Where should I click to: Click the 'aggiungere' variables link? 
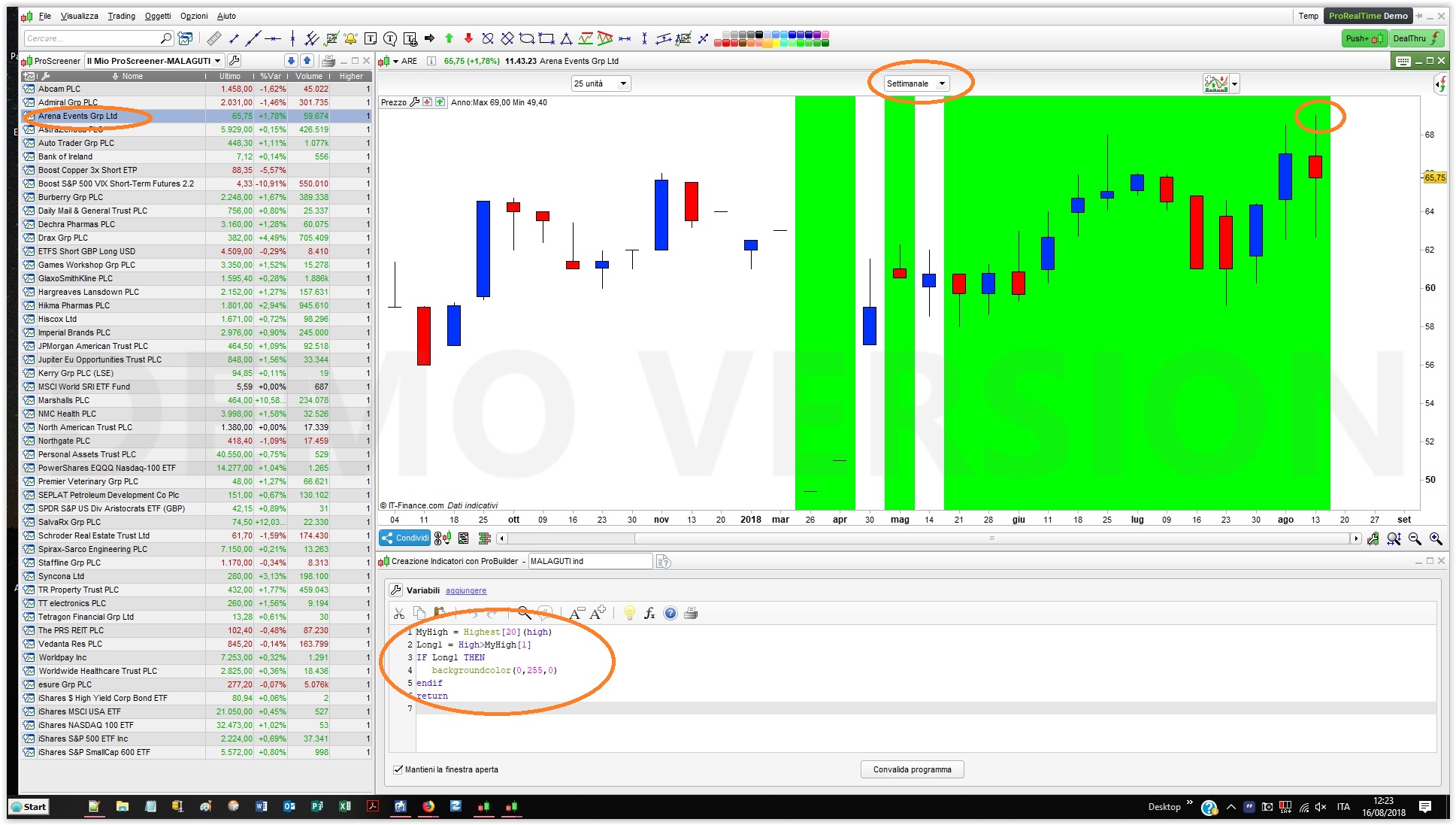pos(465,590)
